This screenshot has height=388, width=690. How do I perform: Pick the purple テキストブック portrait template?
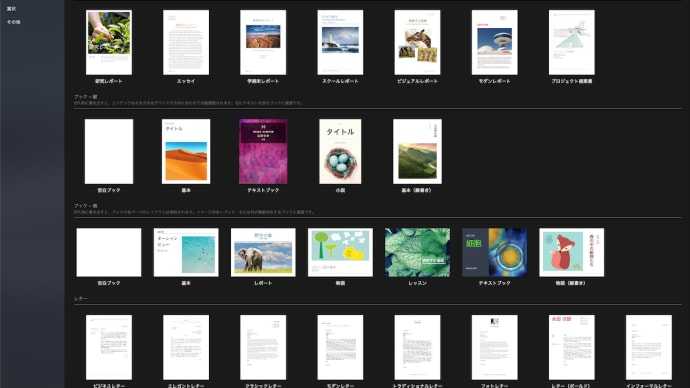263,151
